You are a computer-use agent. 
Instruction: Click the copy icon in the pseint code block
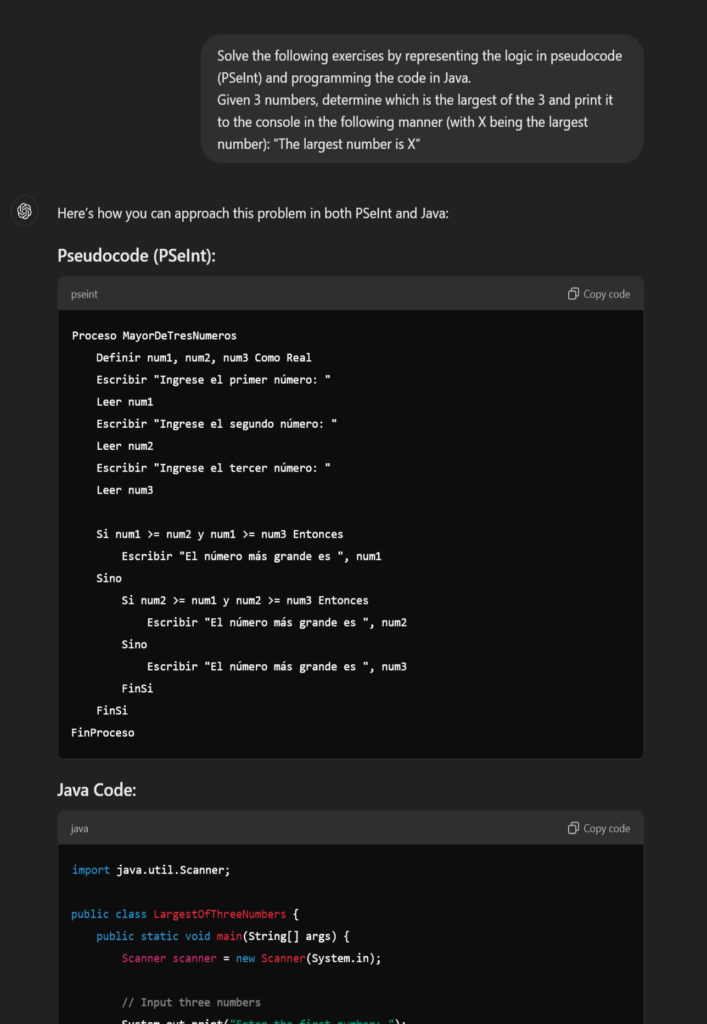click(573, 294)
